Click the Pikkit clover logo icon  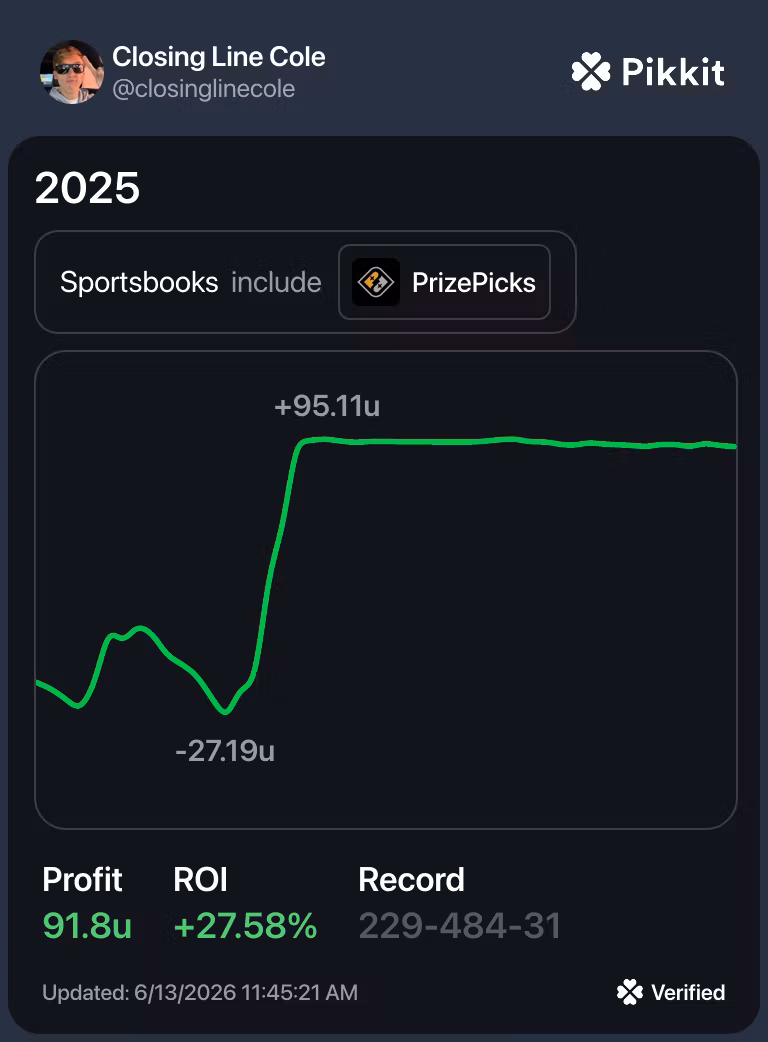(x=591, y=71)
